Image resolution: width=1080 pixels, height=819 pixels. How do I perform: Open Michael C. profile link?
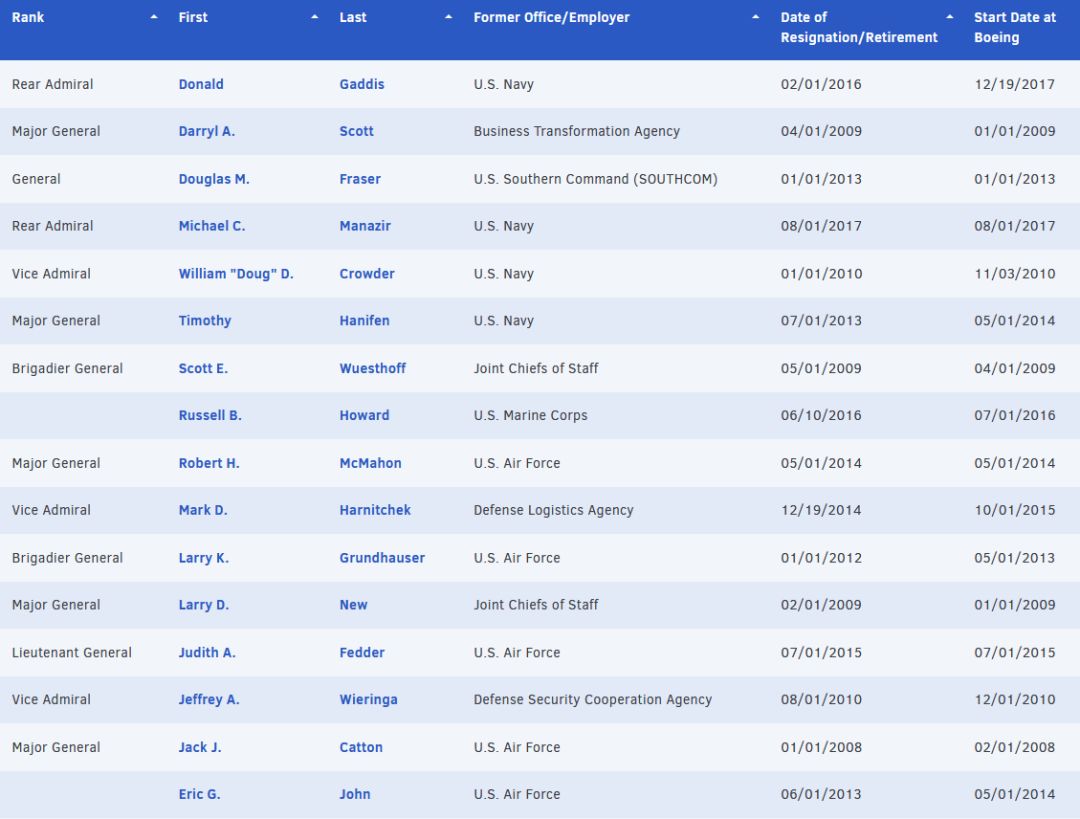tap(211, 227)
